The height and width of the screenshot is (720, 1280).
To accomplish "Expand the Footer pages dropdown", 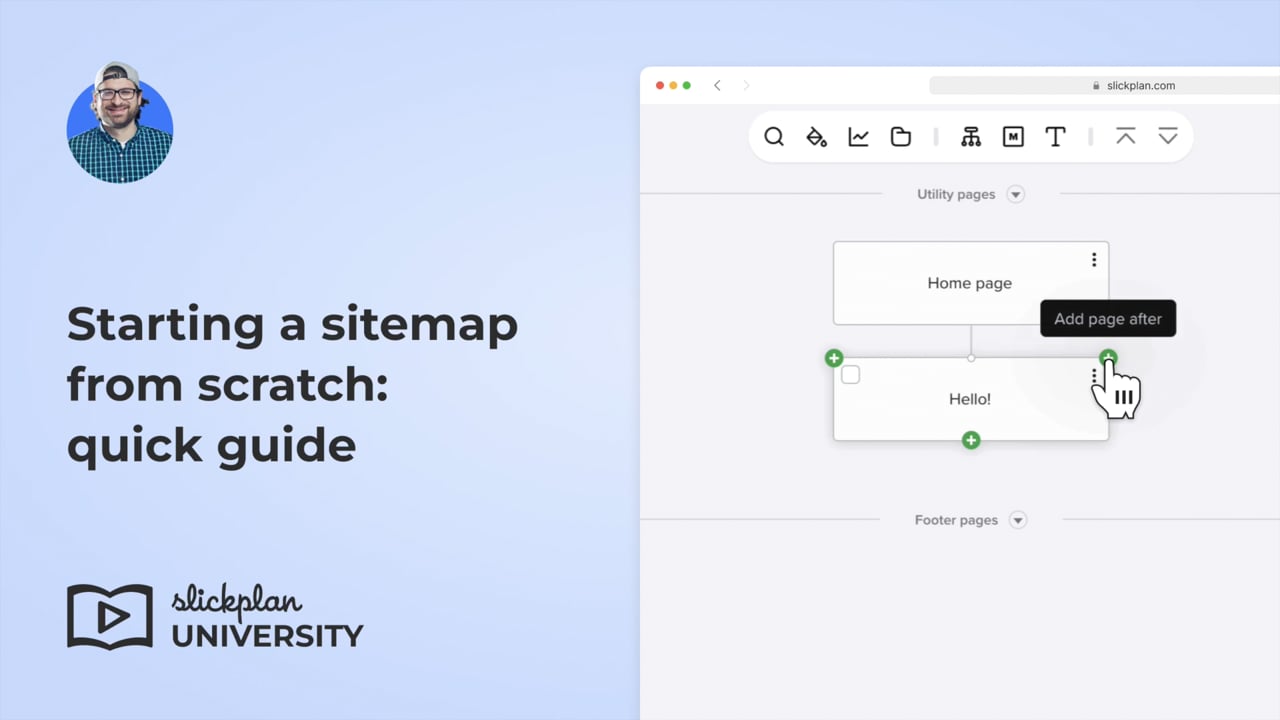I will click(x=1018, y=520).
